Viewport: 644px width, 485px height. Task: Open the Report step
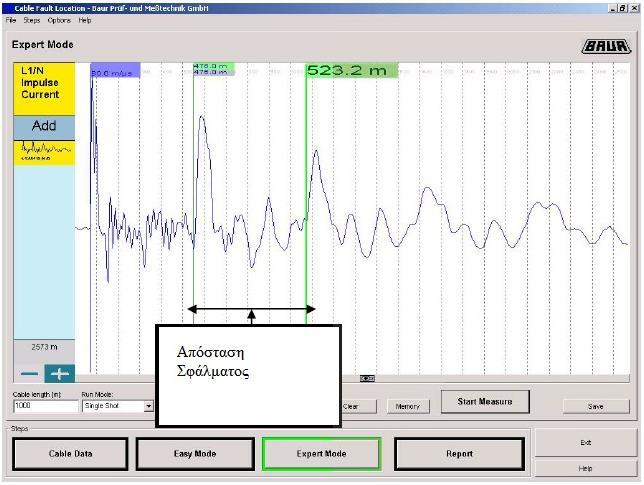[460, 454]
